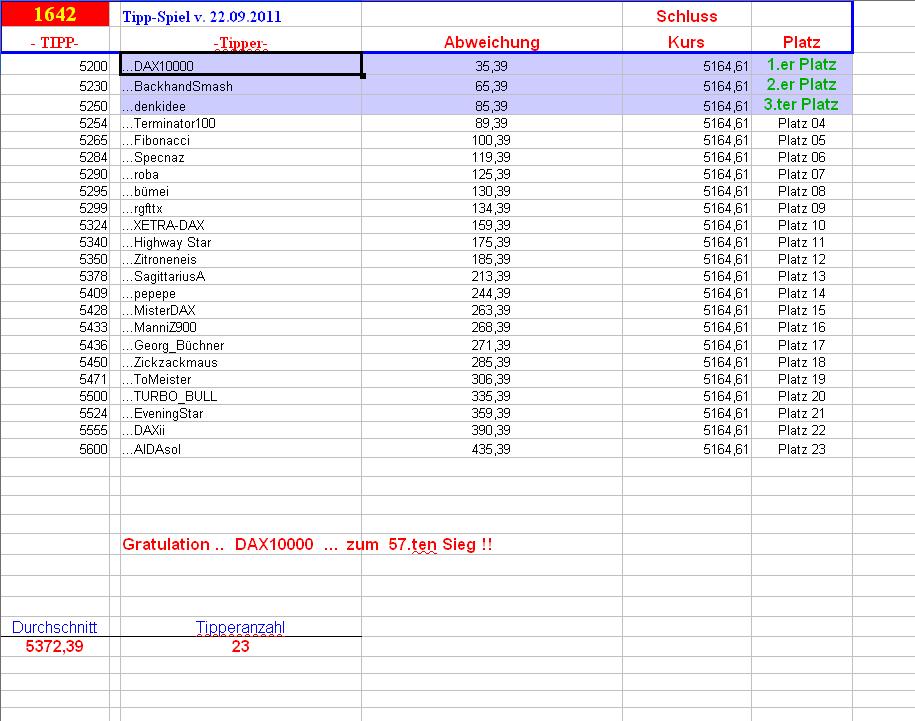
Task: Select the deviation value 271,39
Action: click(491, 345)
